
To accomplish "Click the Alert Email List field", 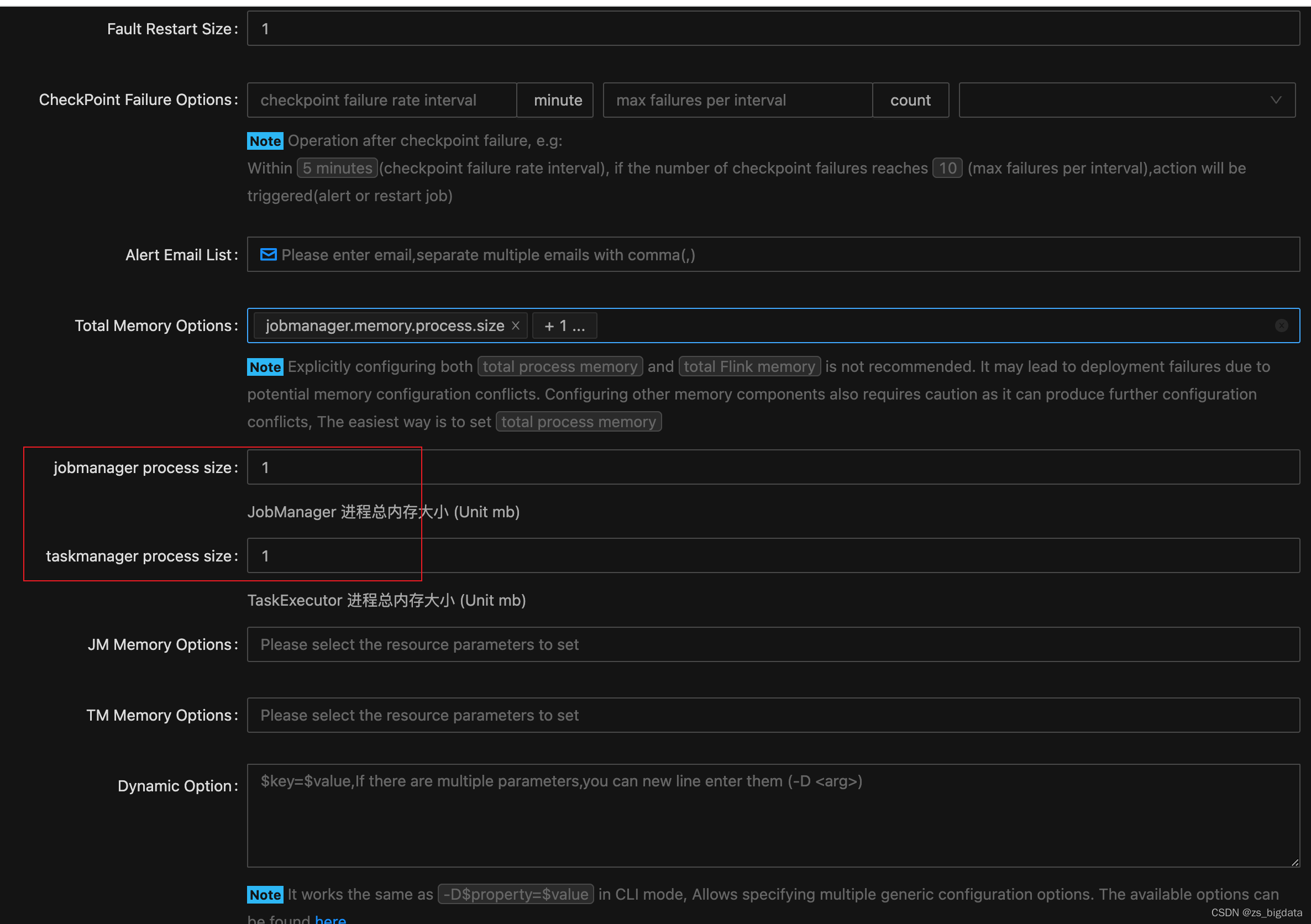I will tap(773, 255).
